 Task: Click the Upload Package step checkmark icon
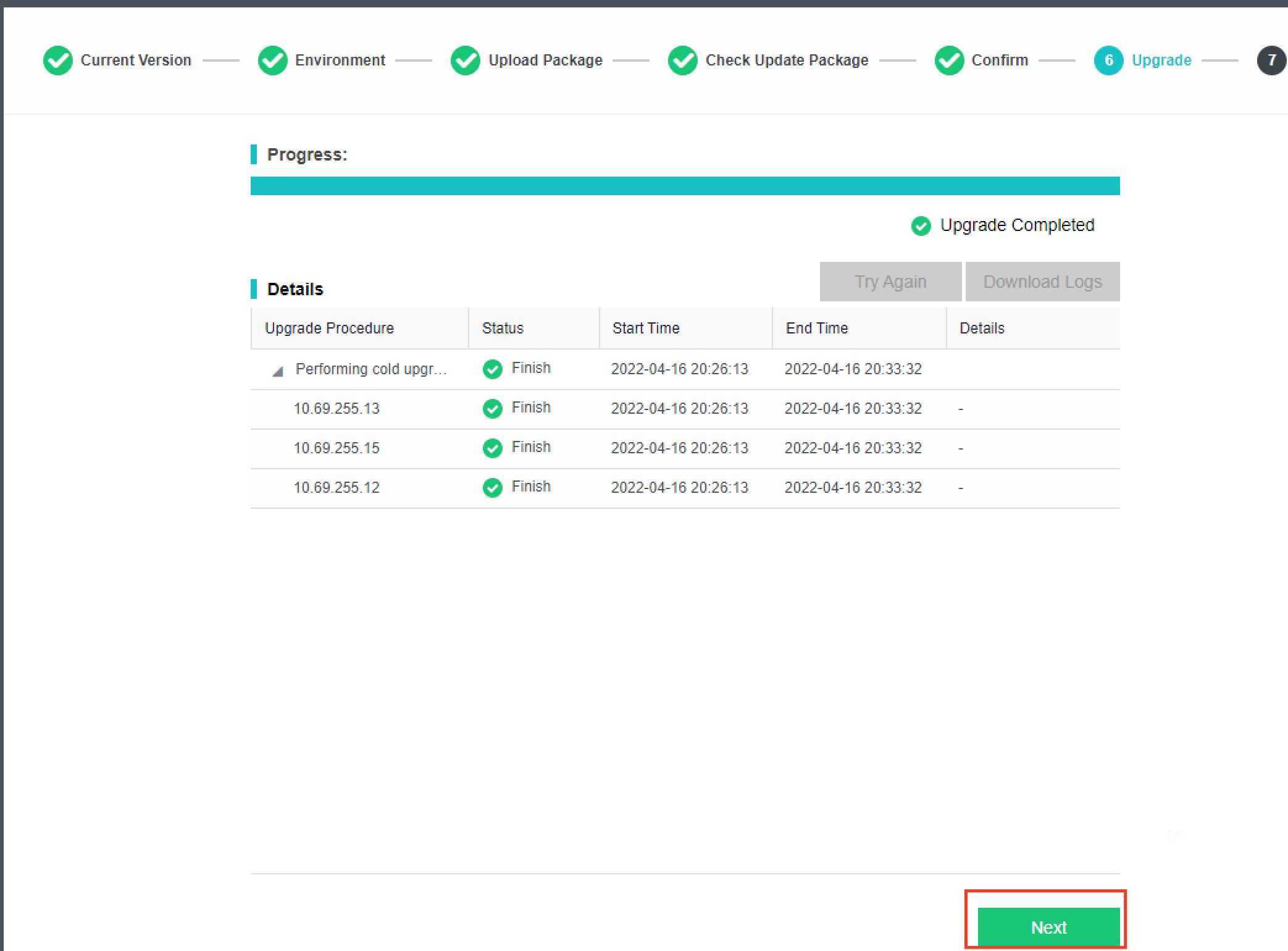click(466, 61)
